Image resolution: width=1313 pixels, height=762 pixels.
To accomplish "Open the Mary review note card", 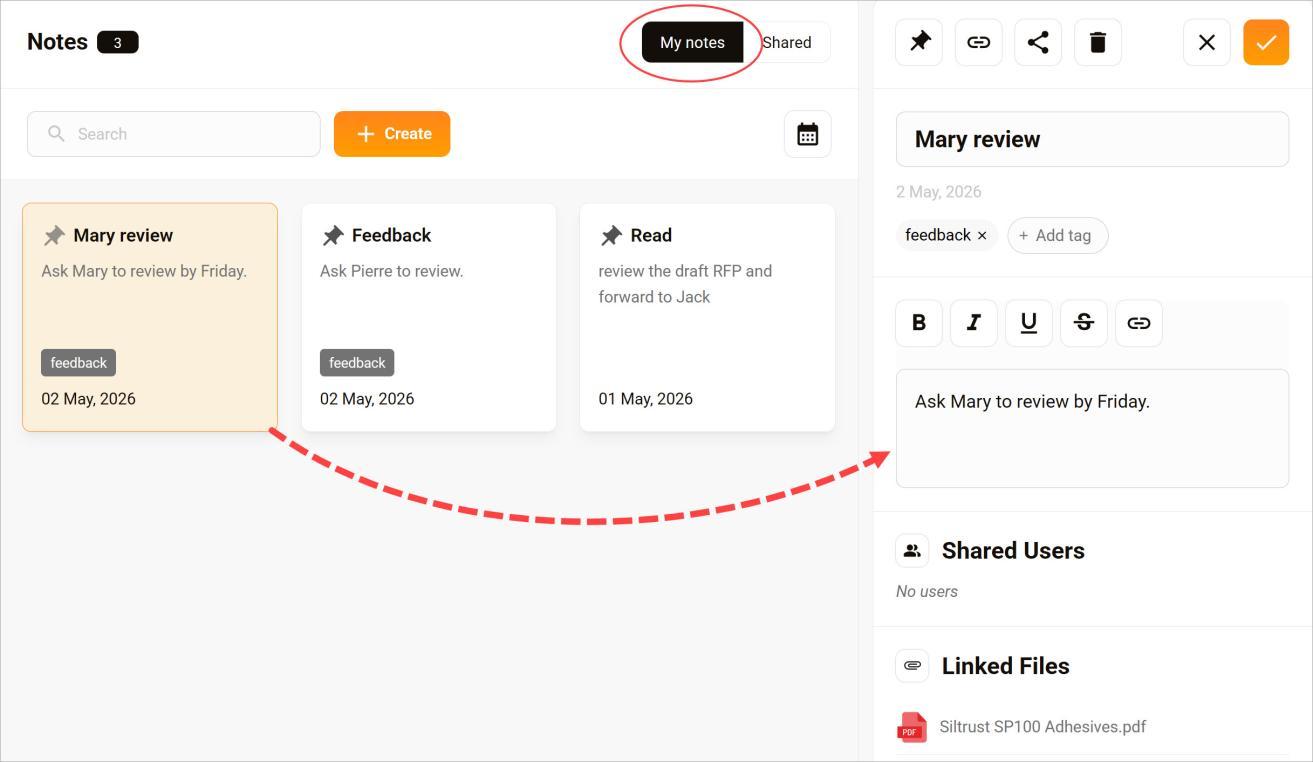I will (x=150, y=317).
